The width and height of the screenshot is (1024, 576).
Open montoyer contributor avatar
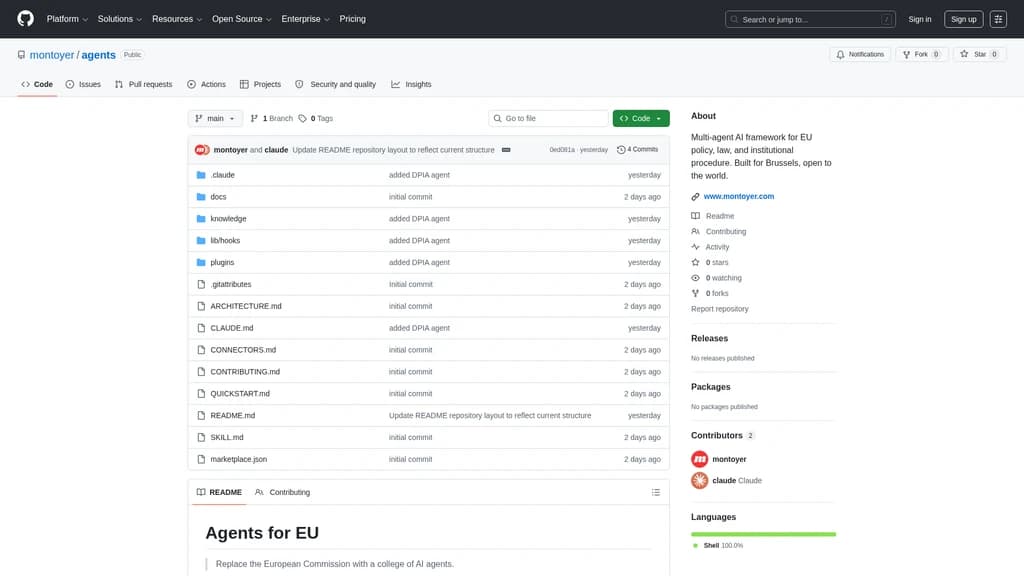tap(699, 459)
